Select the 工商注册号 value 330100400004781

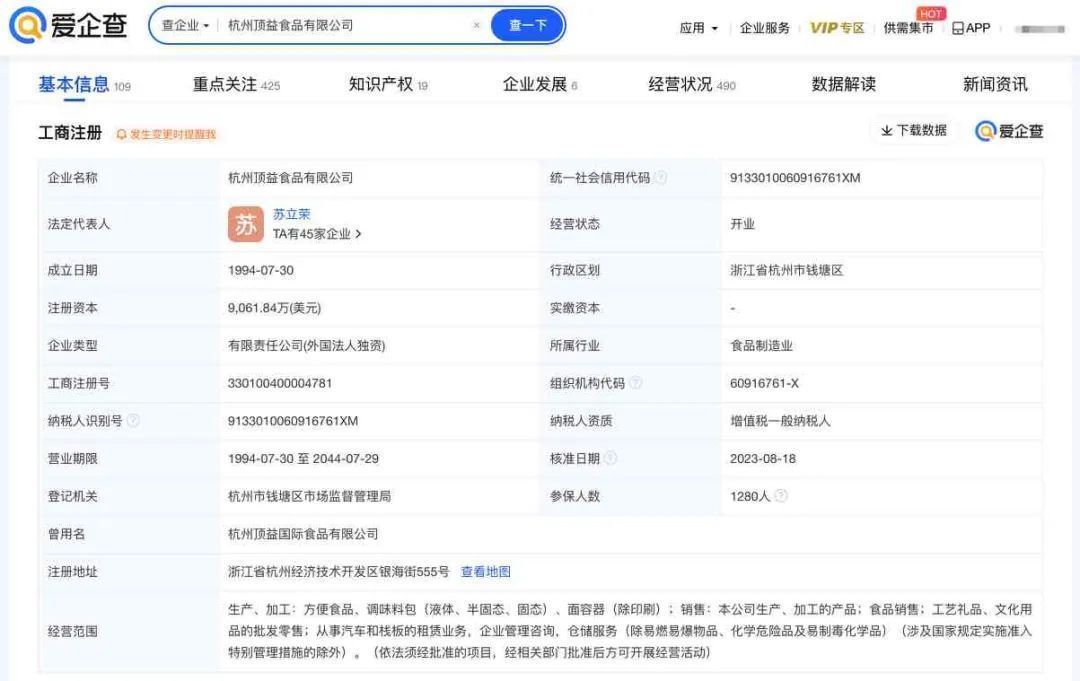point(280,383)
